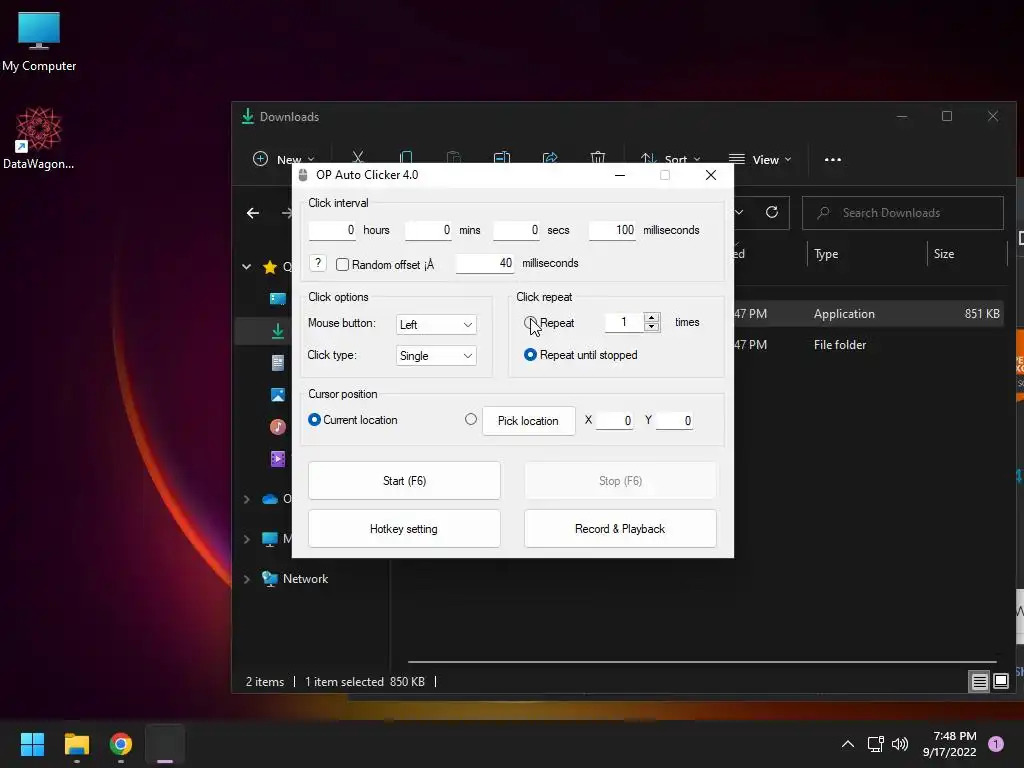
Task: Increase the repeat count with up arrow
Action: (651, 317)
